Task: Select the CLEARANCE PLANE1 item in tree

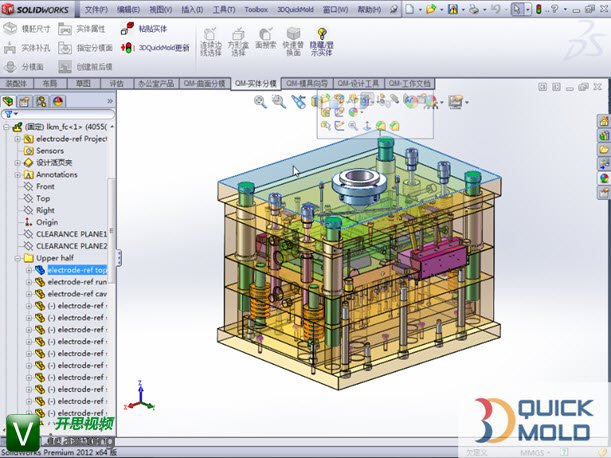Action: click(69, 234)
